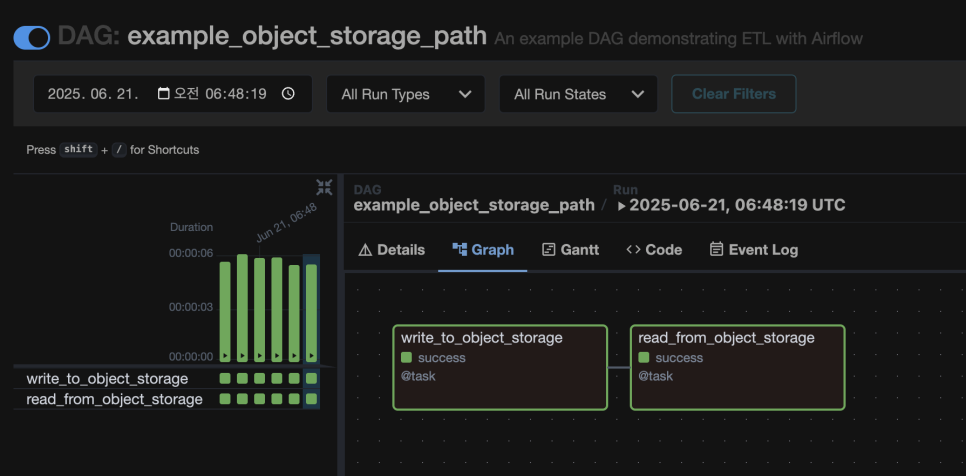This screenshot has width=966, height=476.
Task: Select write_to_object_storage graph node
Action: 500,368
